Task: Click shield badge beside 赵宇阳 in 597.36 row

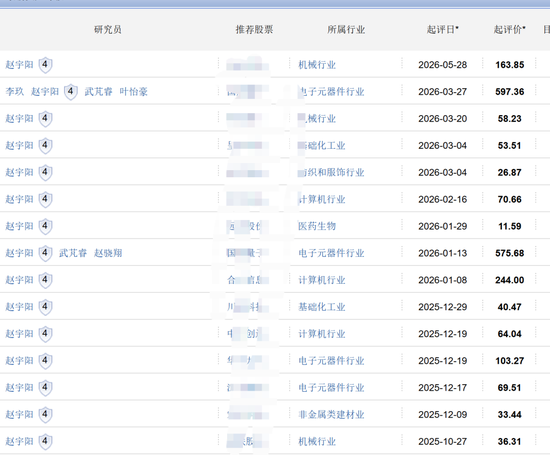Action: pyautogui.click(x=71, y=92)
